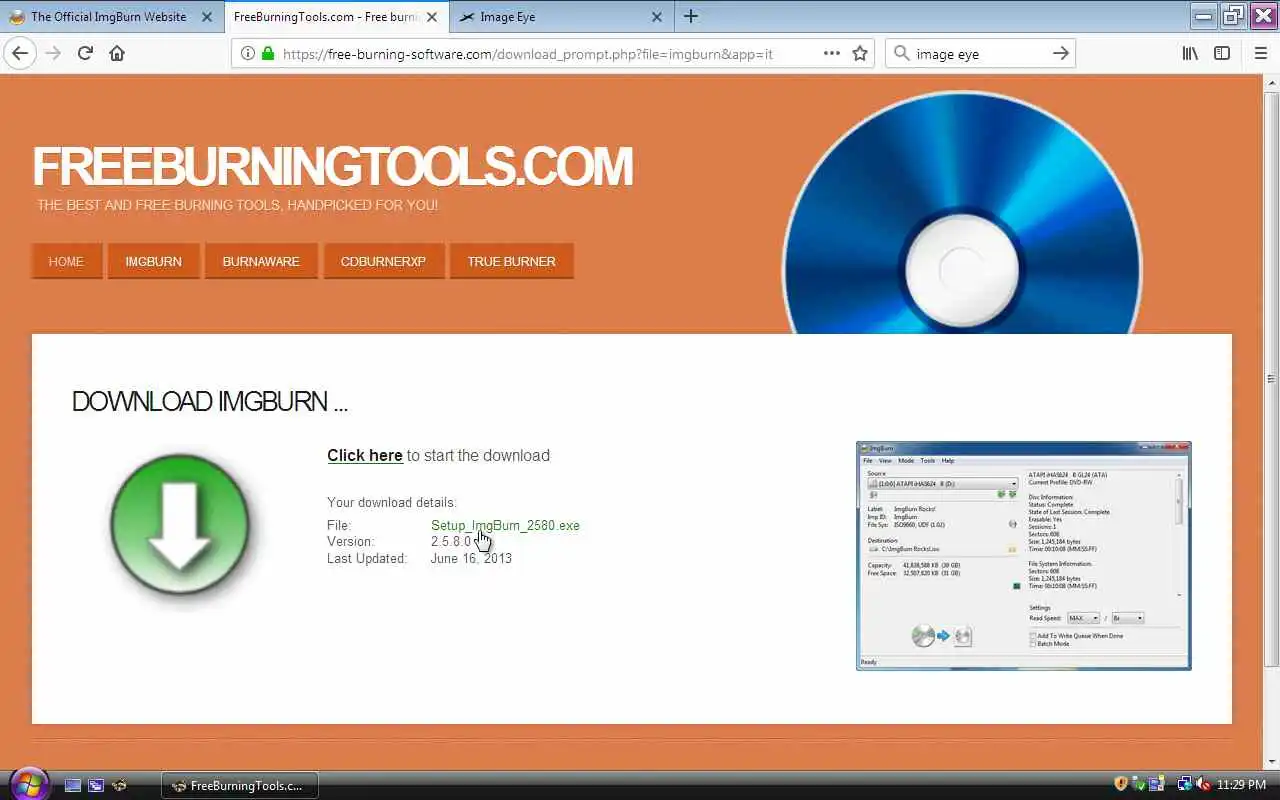Reload the current page
The image size is (1280, 800).
pyautogui.click(x=85, y=53)
